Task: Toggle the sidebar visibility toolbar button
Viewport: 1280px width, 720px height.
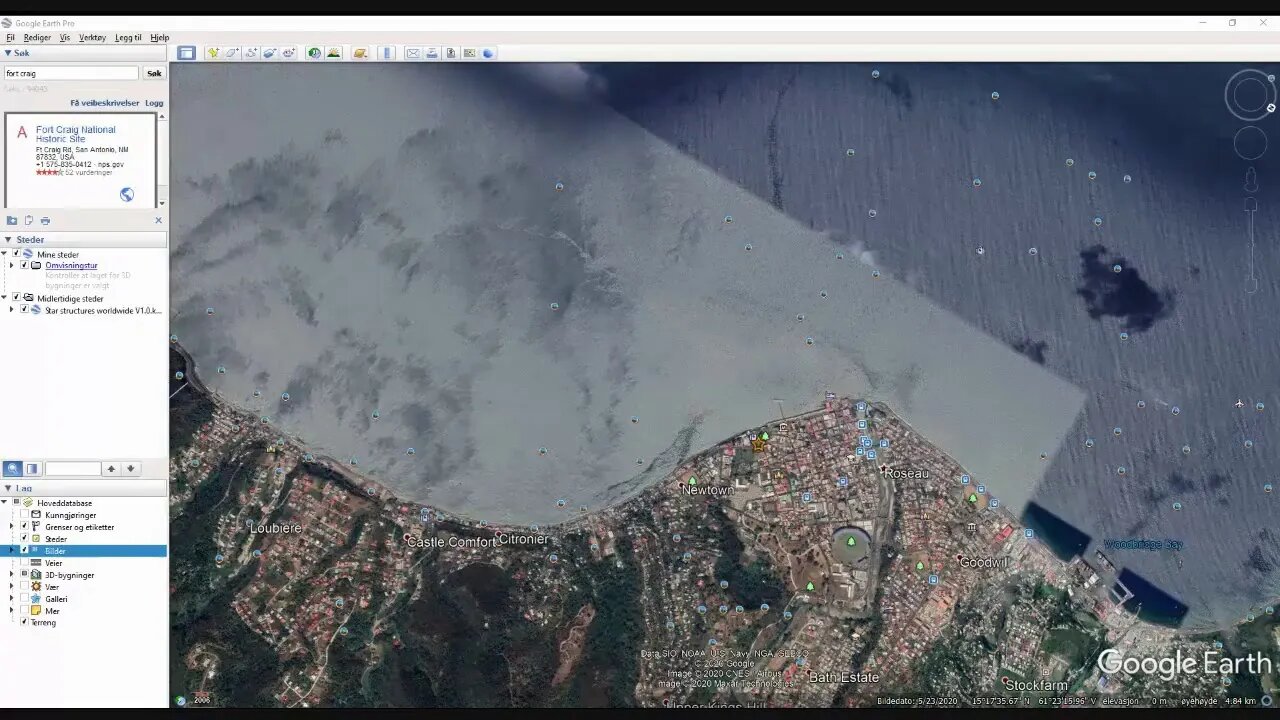Action: [x=186, y=53]
